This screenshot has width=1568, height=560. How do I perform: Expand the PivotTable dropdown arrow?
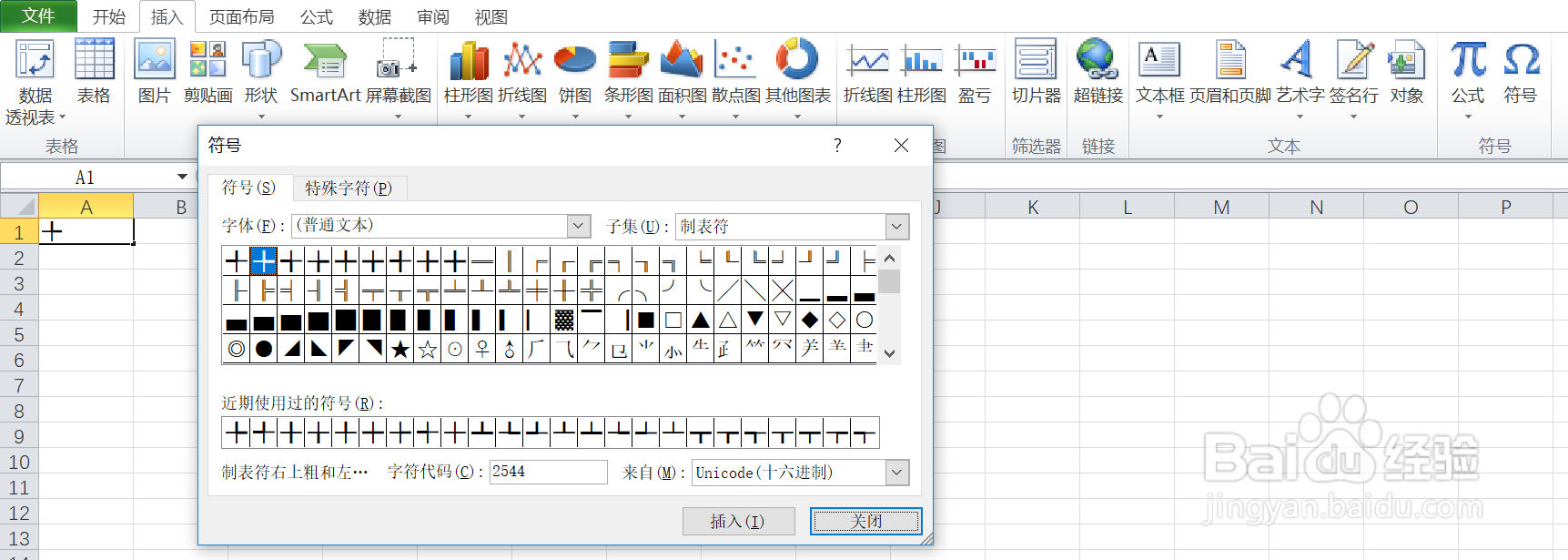[x=62, y=117]
